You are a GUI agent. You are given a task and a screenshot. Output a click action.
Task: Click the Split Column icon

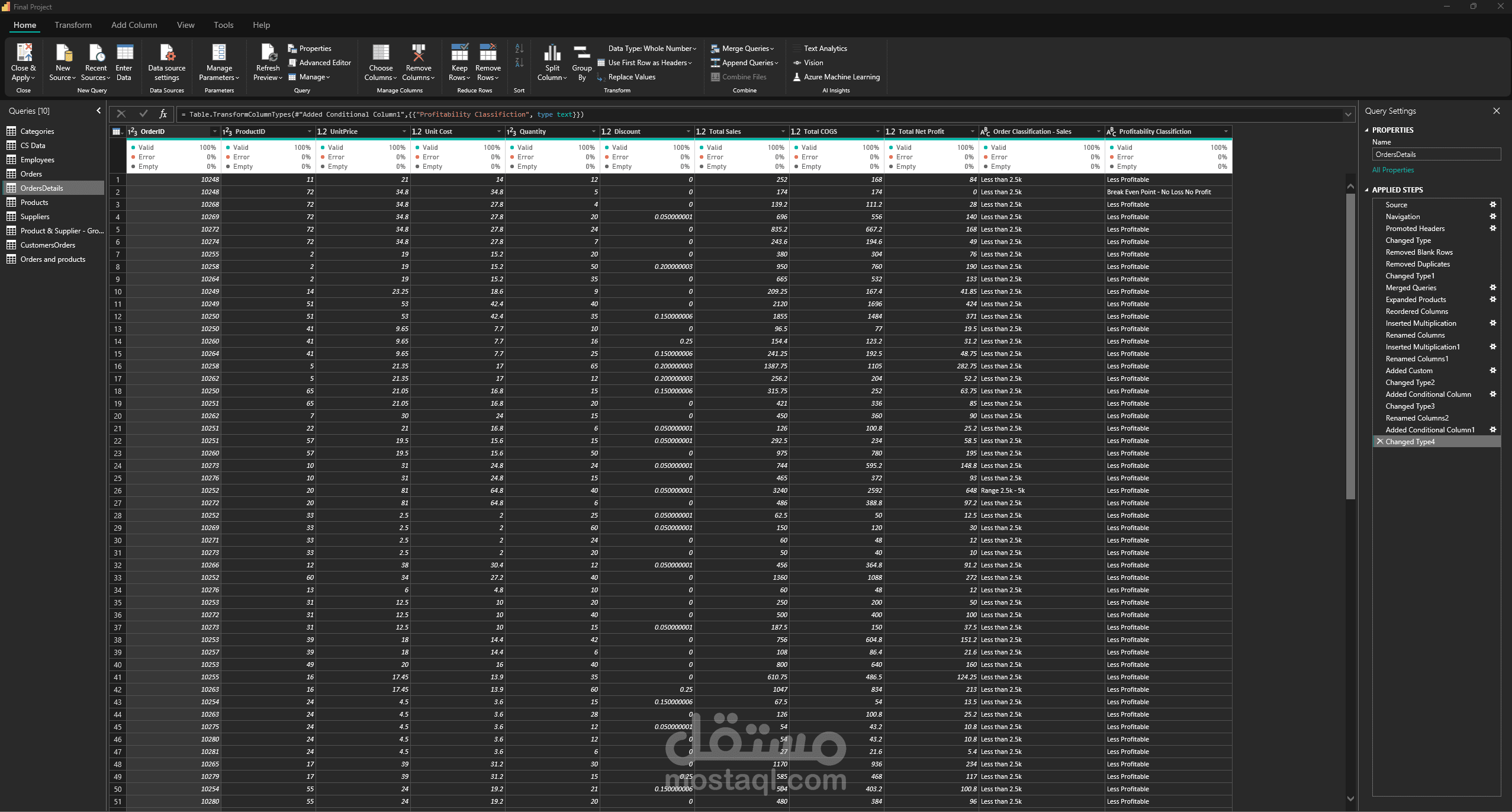pos(552,53)
